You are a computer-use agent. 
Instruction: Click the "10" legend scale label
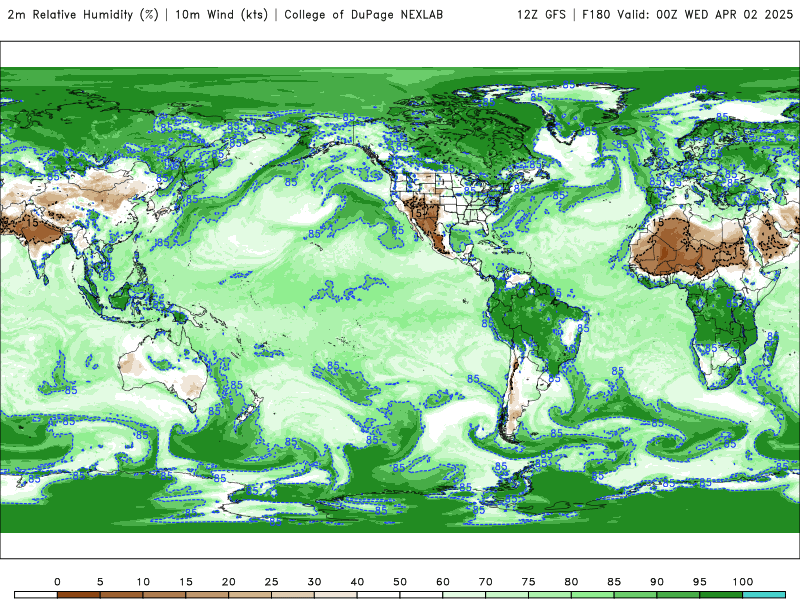point(143,582)
